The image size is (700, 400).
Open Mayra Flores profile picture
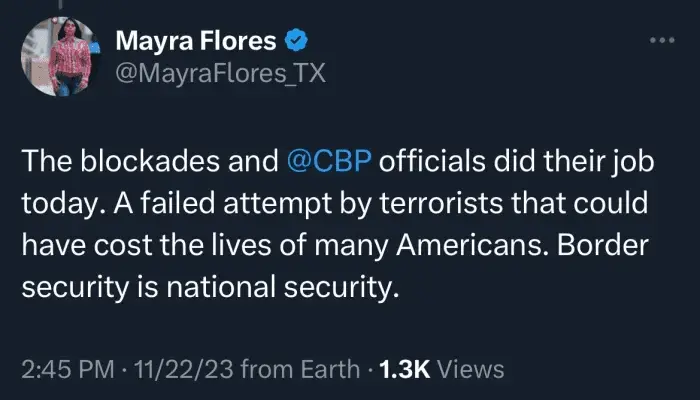click(59, 57)
